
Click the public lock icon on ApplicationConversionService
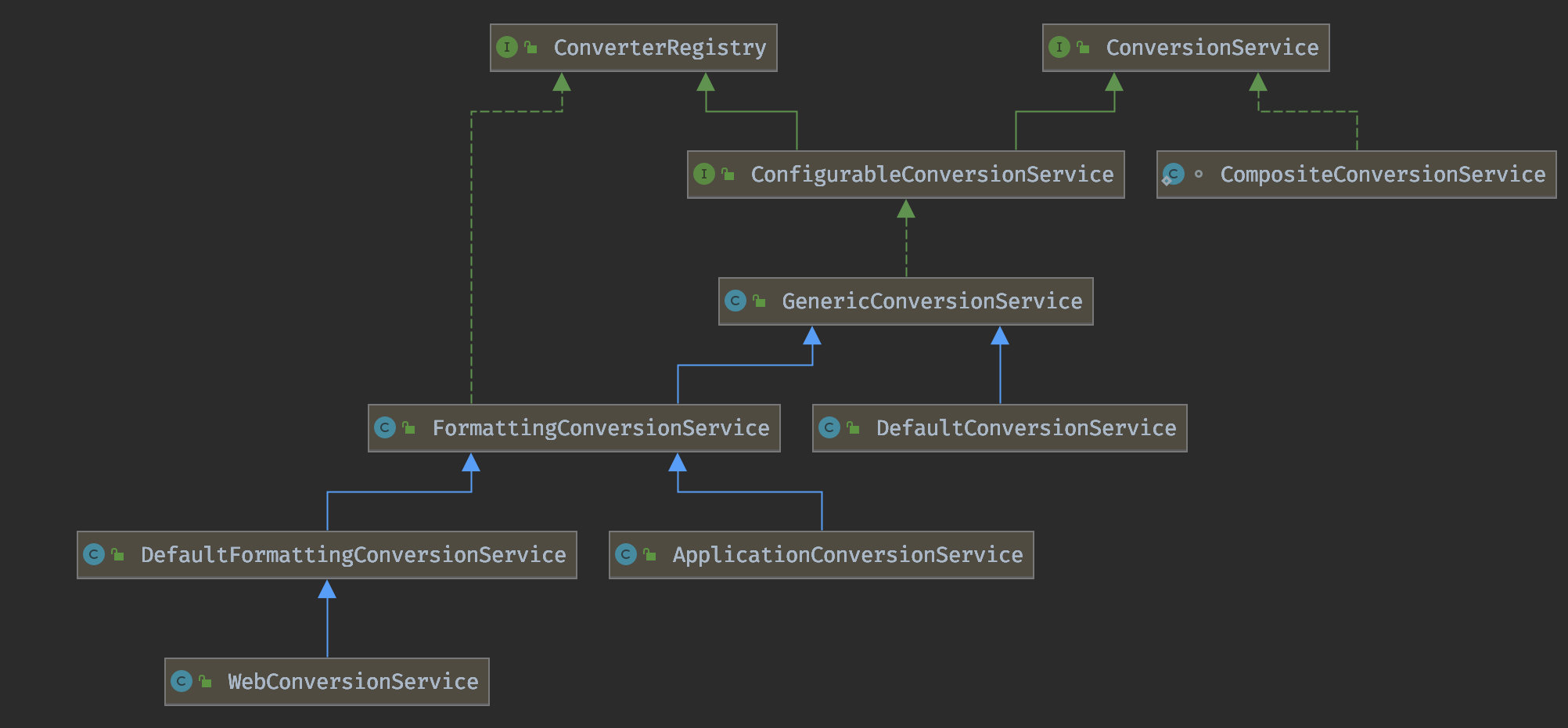pos(649,554)
